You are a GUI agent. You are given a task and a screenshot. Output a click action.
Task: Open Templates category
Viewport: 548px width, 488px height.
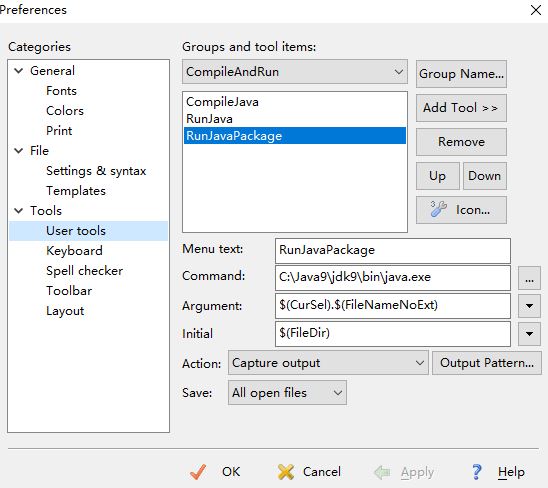76,191
